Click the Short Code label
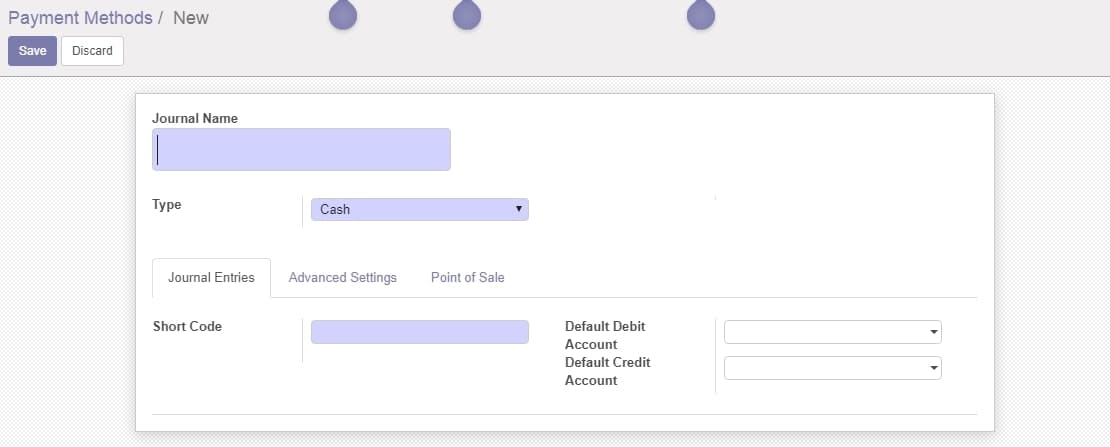 188,327
